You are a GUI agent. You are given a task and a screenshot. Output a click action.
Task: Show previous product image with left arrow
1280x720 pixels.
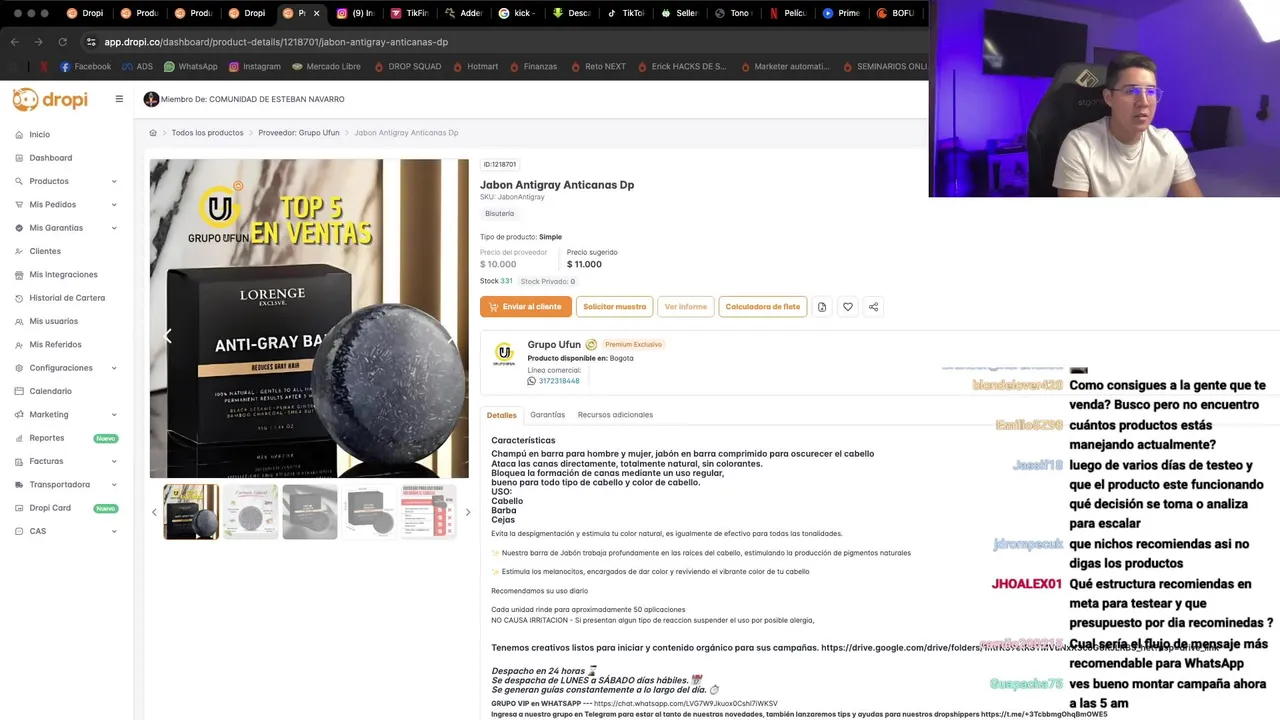[x=167, y=336]
